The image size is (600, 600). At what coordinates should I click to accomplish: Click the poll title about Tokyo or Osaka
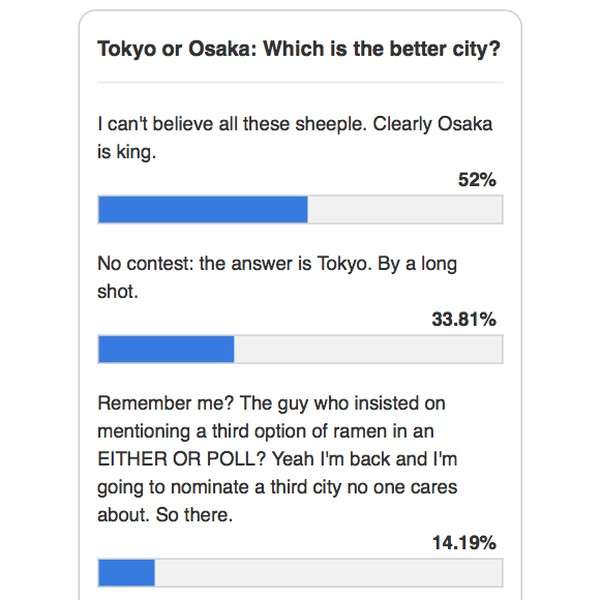(299, 49)
